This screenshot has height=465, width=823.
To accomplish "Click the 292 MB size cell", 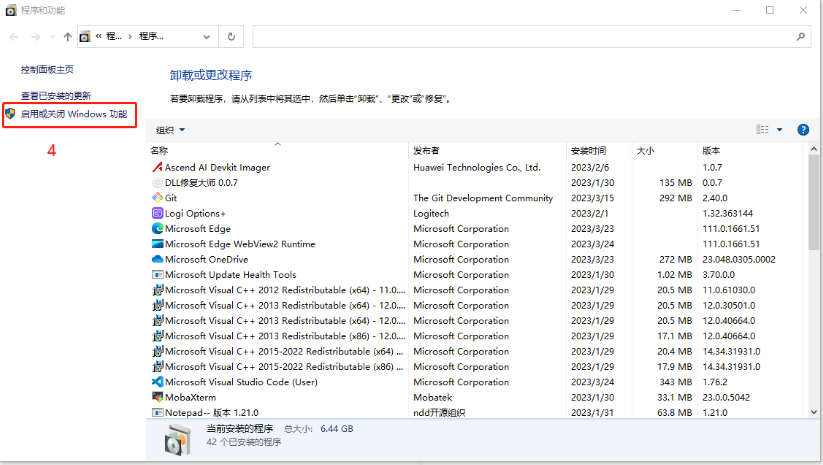I will pos(676,198).
